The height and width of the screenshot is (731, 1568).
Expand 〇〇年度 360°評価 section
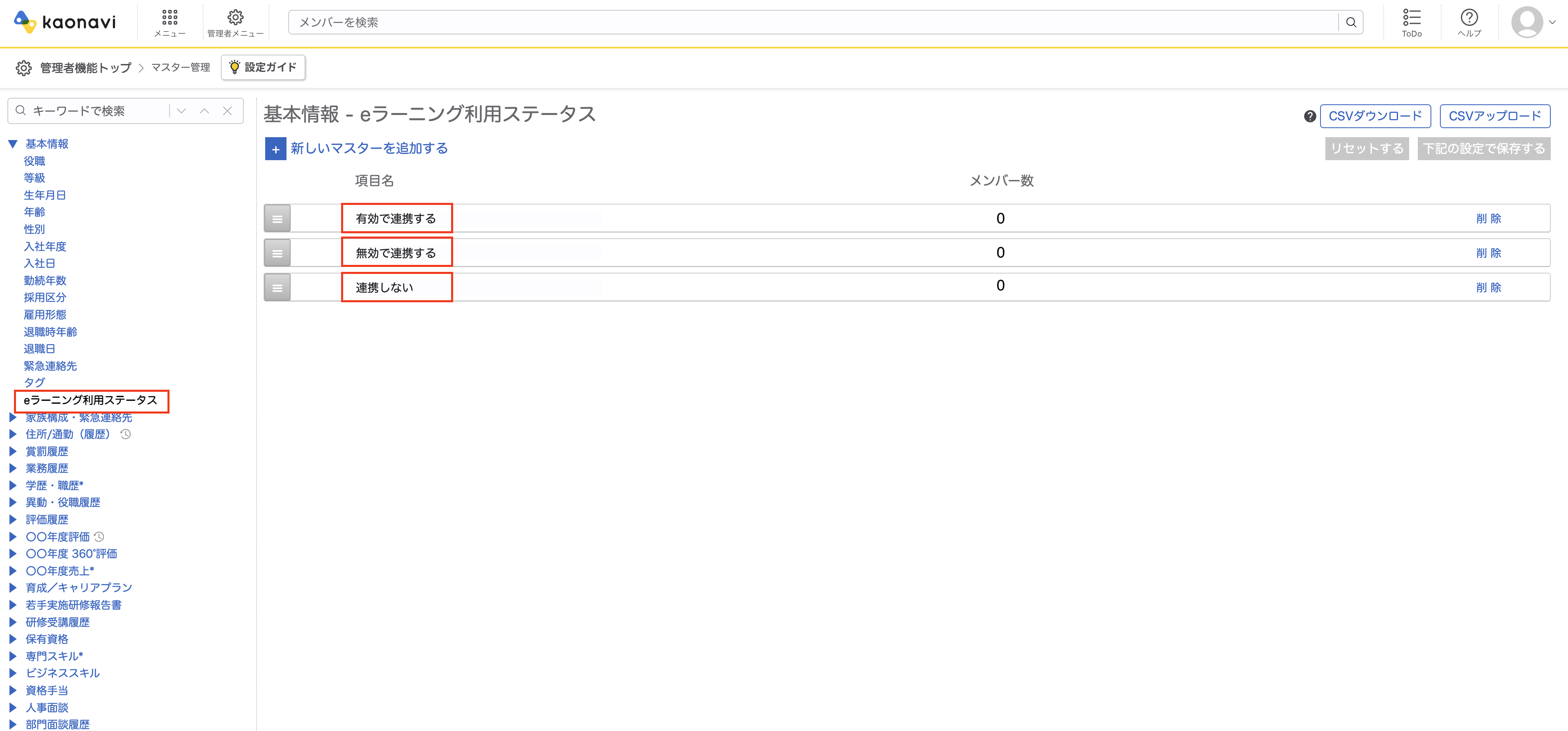13,554
